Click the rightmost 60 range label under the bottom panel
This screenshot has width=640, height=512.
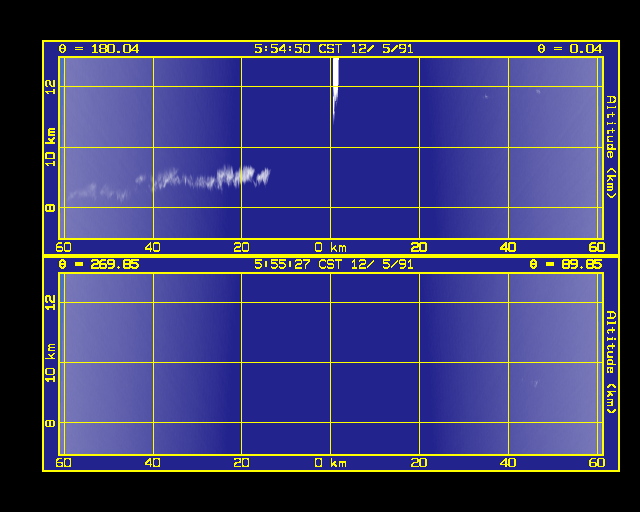[597, 463]
